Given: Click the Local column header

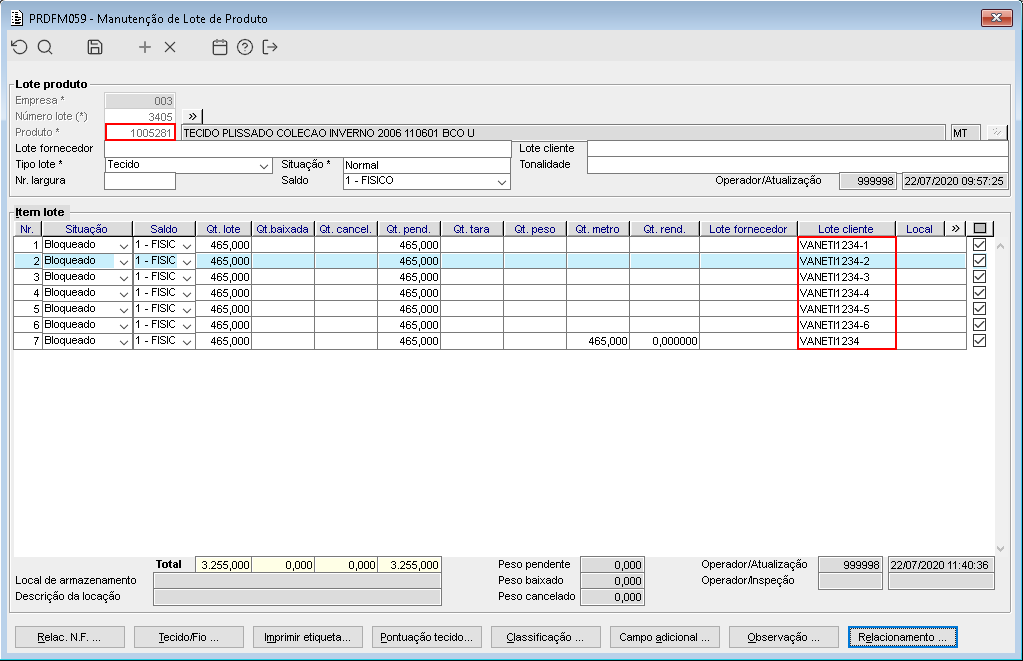Looking at the screenshot, I should 919,228.
